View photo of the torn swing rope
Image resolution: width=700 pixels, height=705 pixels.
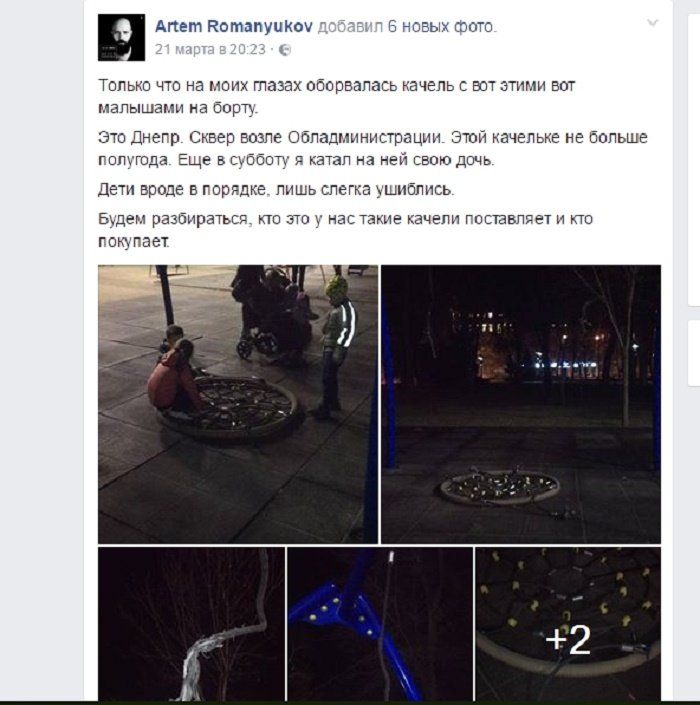tap(191, 624)
